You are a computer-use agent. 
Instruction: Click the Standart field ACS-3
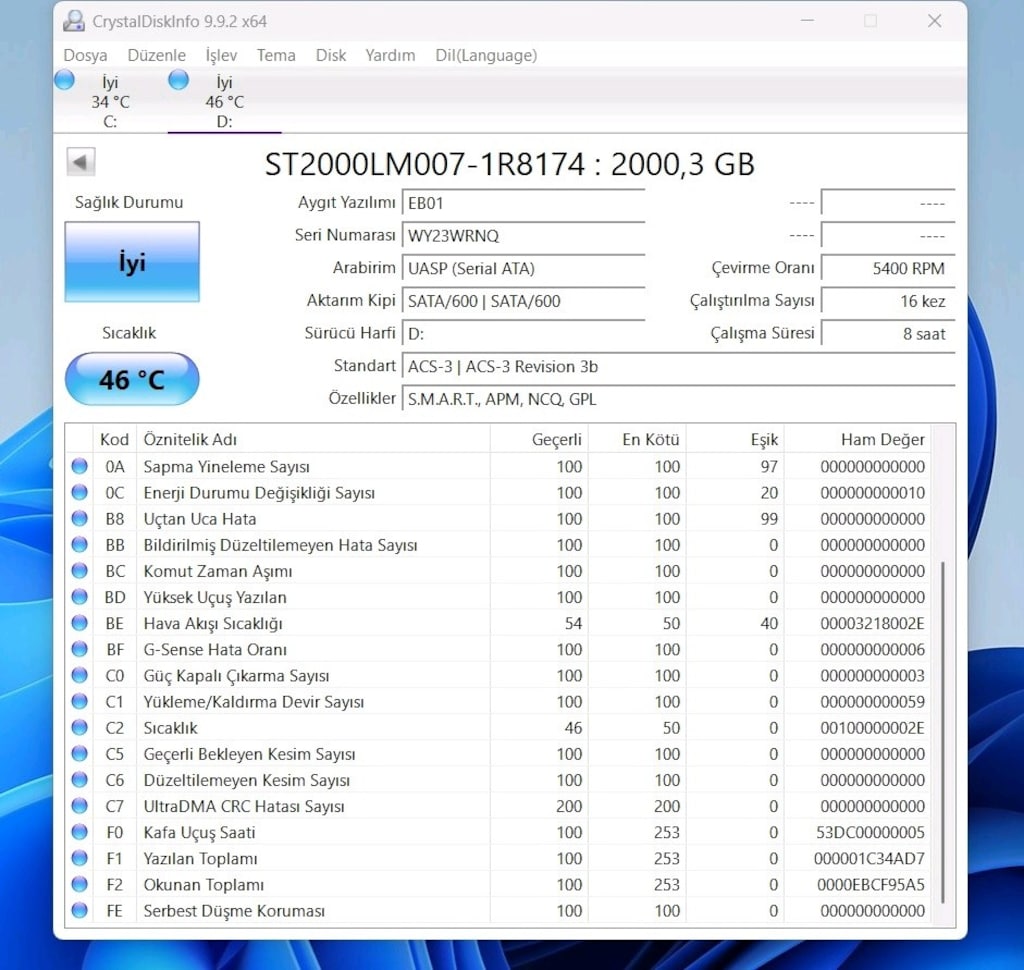[679, 366]
